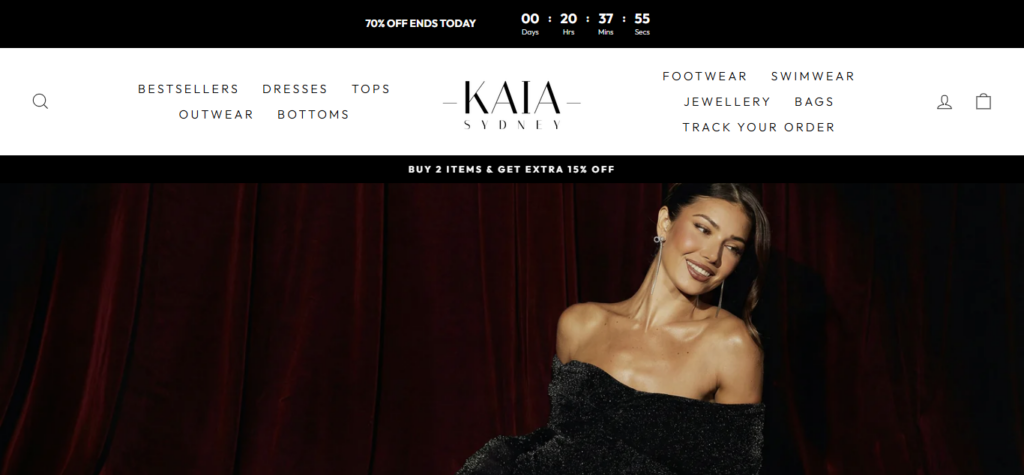The width and height of the screenshot is (1024, 475).
Task: Open the shopping bag cart icon
Action: tap(984, 101)
